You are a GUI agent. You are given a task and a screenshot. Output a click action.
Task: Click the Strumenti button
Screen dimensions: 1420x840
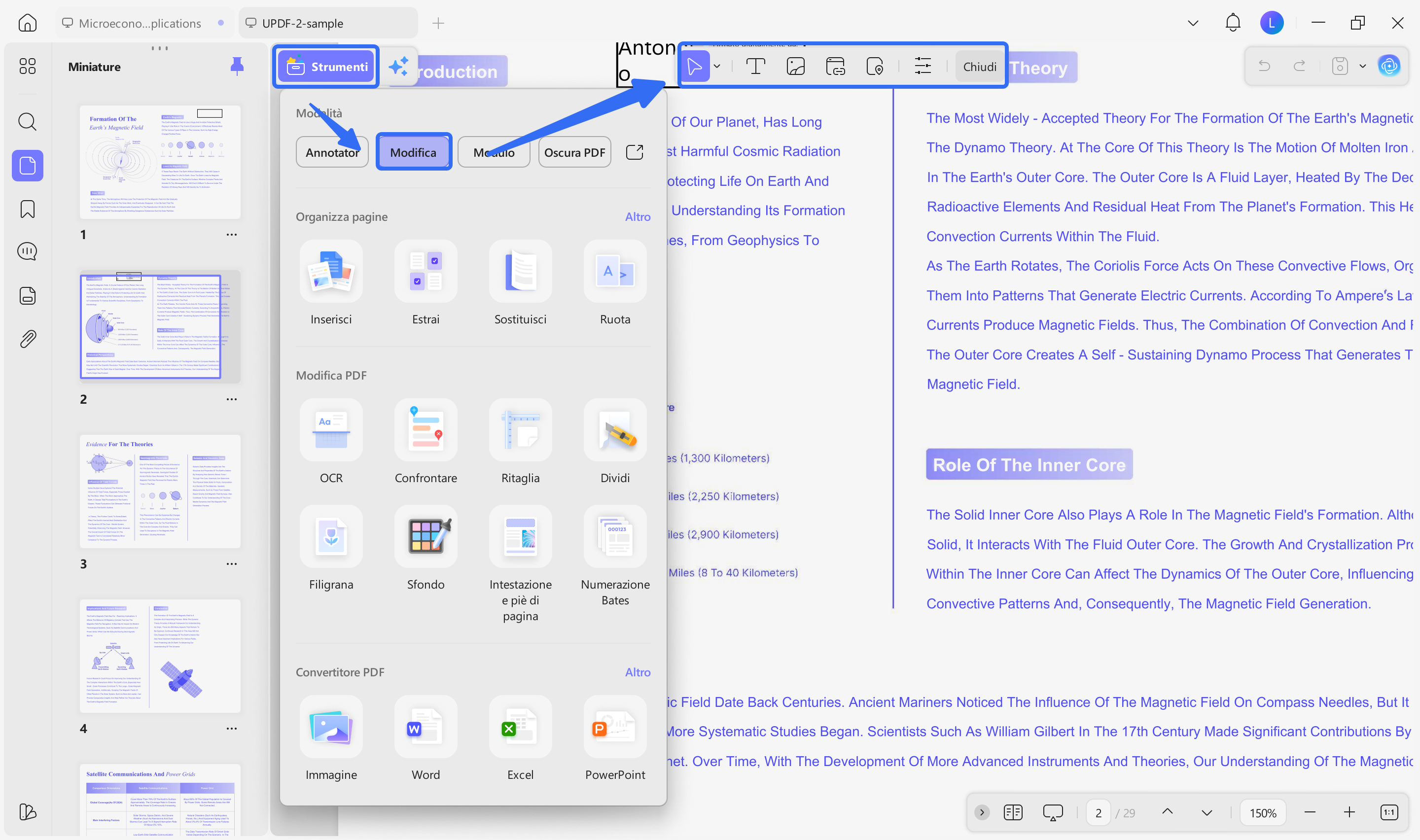[326, 66]
